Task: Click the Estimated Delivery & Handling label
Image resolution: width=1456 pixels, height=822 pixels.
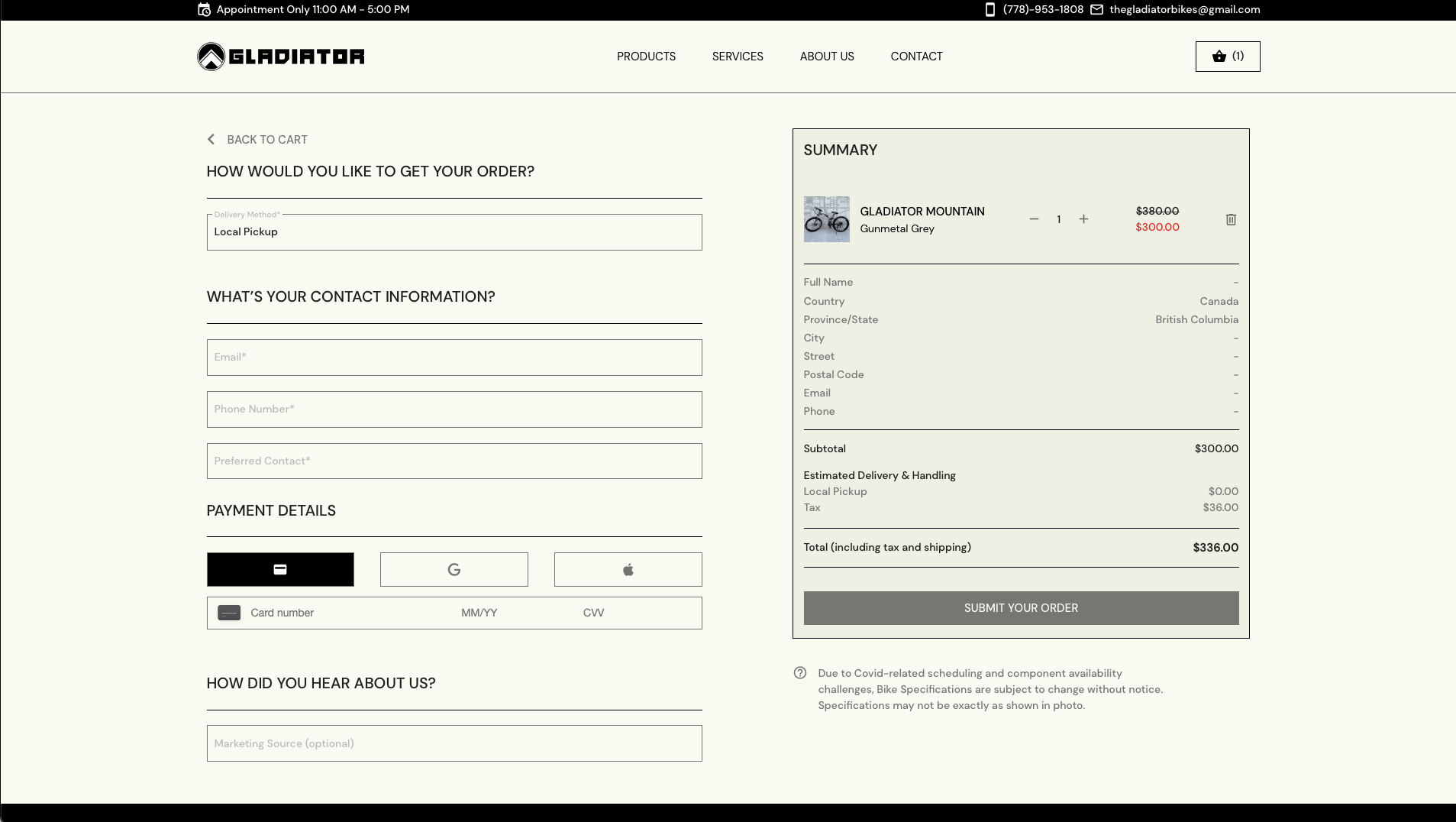Action: tap(880, 475)
